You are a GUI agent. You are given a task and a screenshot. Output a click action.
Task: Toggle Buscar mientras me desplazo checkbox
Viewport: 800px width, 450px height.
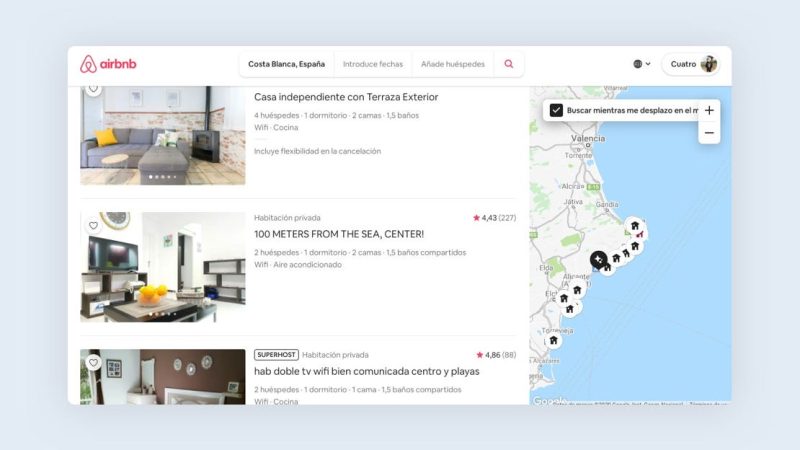coord(556,110)
